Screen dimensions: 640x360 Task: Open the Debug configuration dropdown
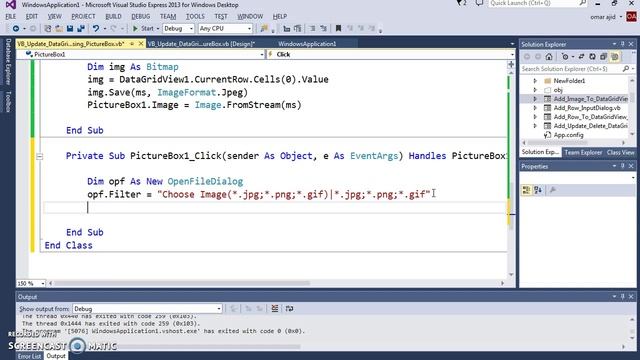(178, 29)
